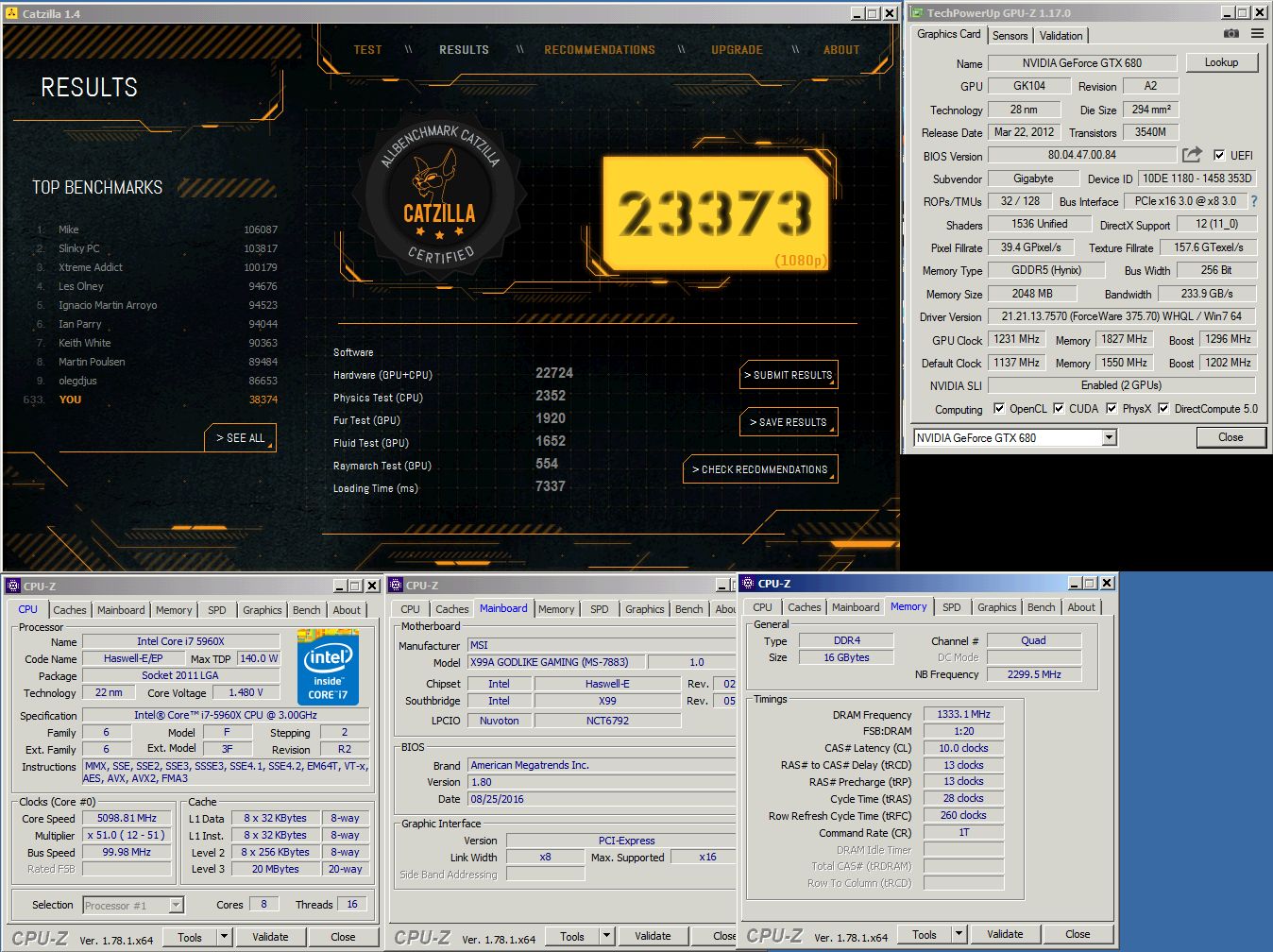This screenshot has width=1273, height=952.
Task: Click the Multiplier x 51.0 field
Action: [127, 835]
